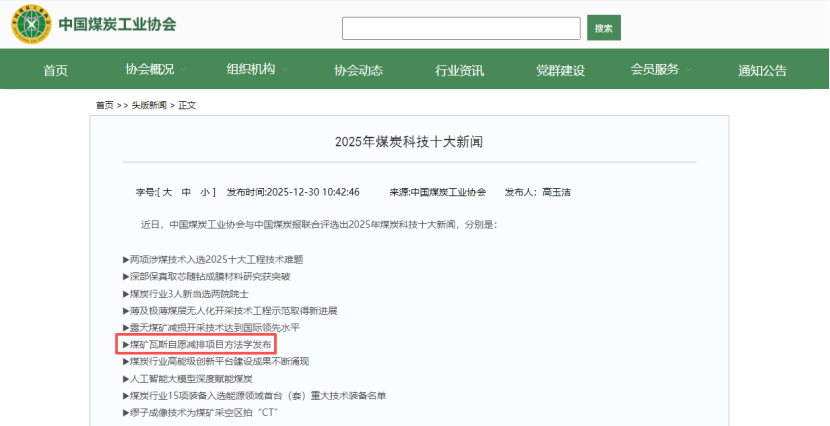Expand the 协会概况 dropdown menu
Viewport: 830px width, 426px height.
pyautogui.click(x=150, y=69)
